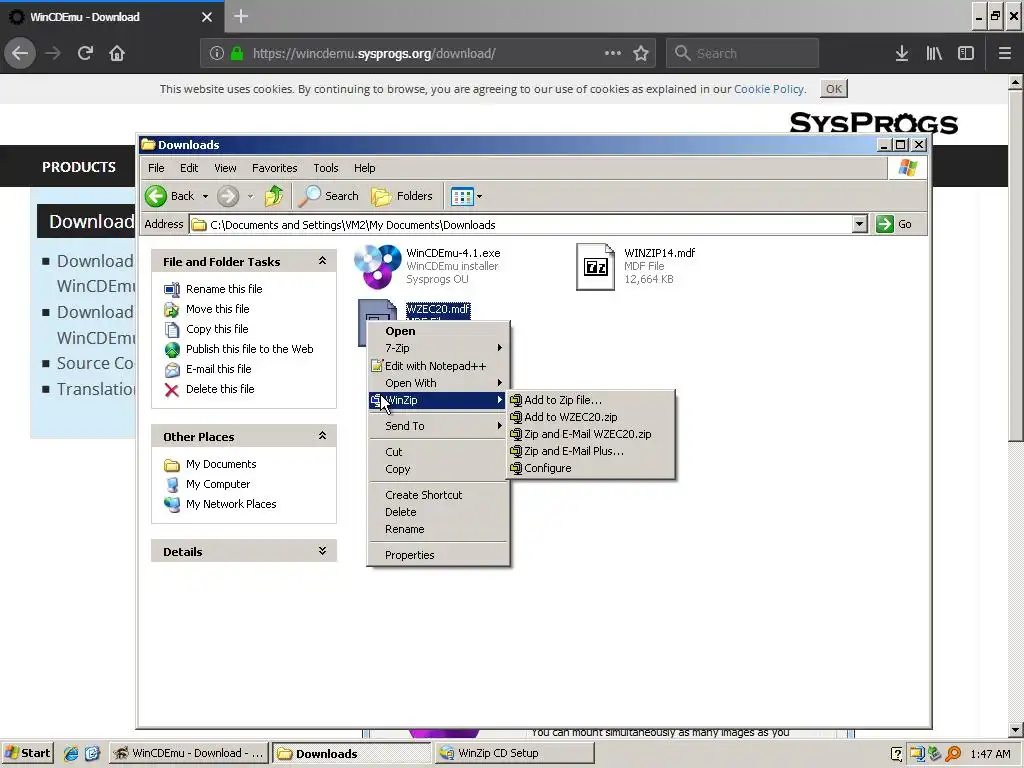Open new Firefox tab with plus icon
The width and height of the screenshot is (1024, 768).
[240, 16]
